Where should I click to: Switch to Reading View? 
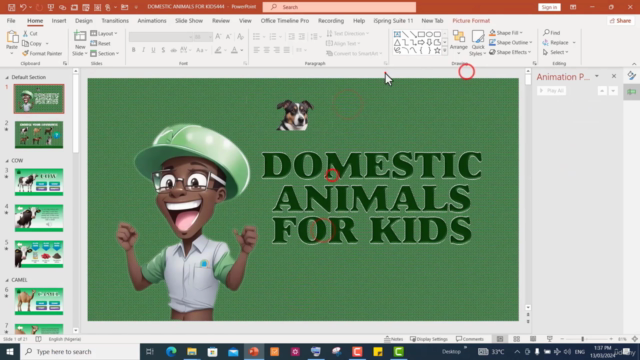533,339
